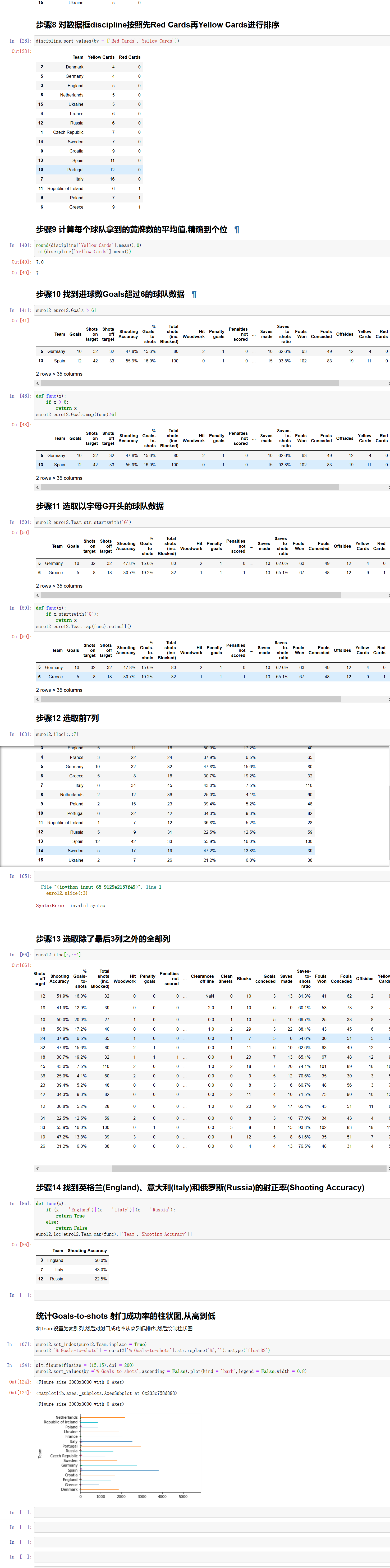Click the Goals-to-shots bar chart output
The image size is (390, 1568).
click(122, 1455)
